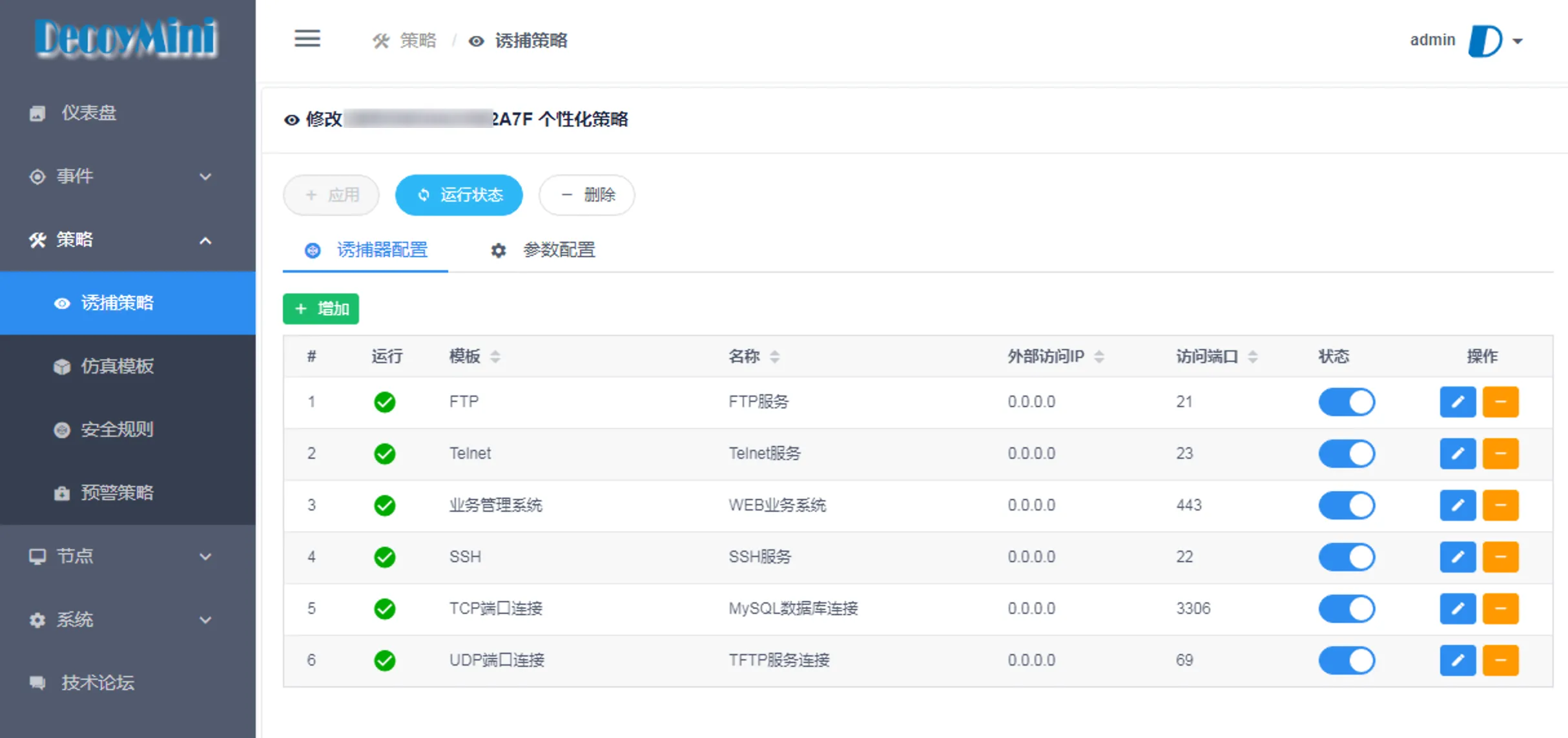Remove the SSH row with minus icon
The image size is (1568, 738).
point(1501,557)
